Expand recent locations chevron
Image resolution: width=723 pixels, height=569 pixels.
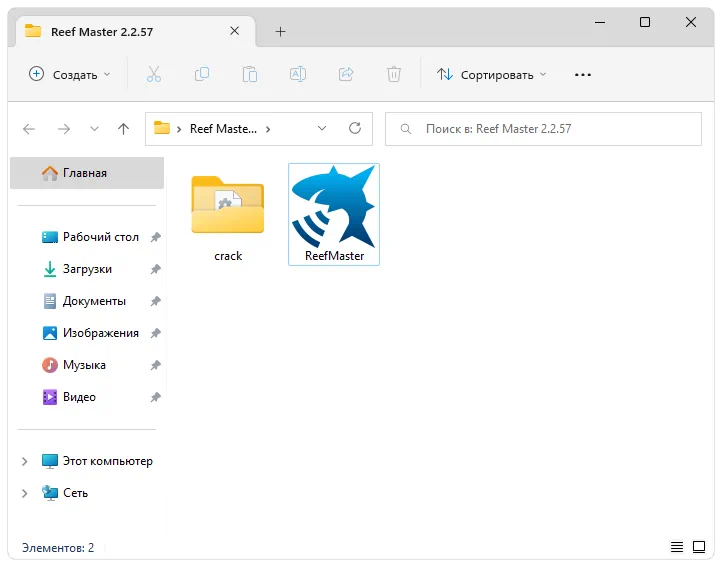coord(94,129)
